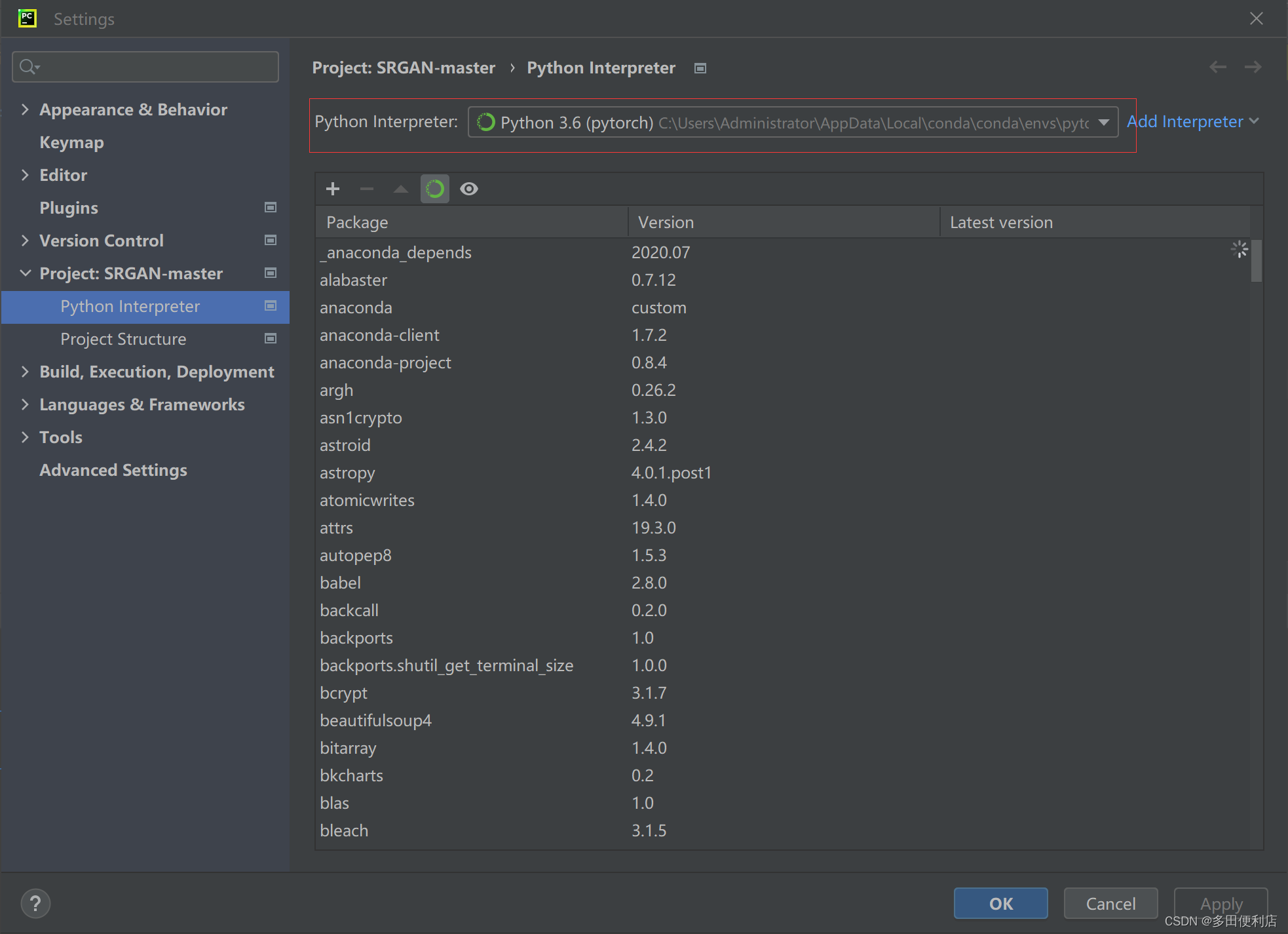The image size is (1288, 934).
Task: Click the install package plus icon
Action: (333, 189)
